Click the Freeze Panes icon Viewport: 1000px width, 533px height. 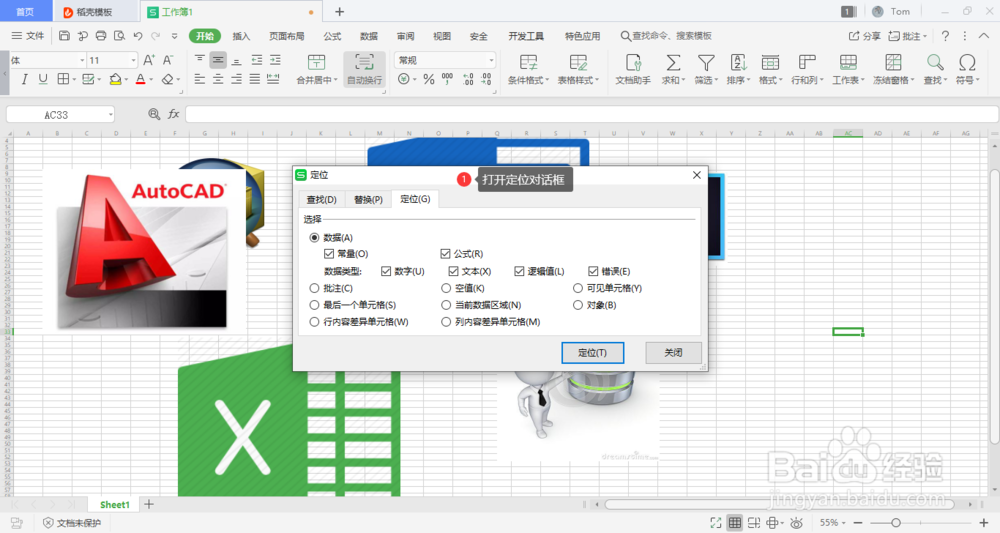point(893,62)
